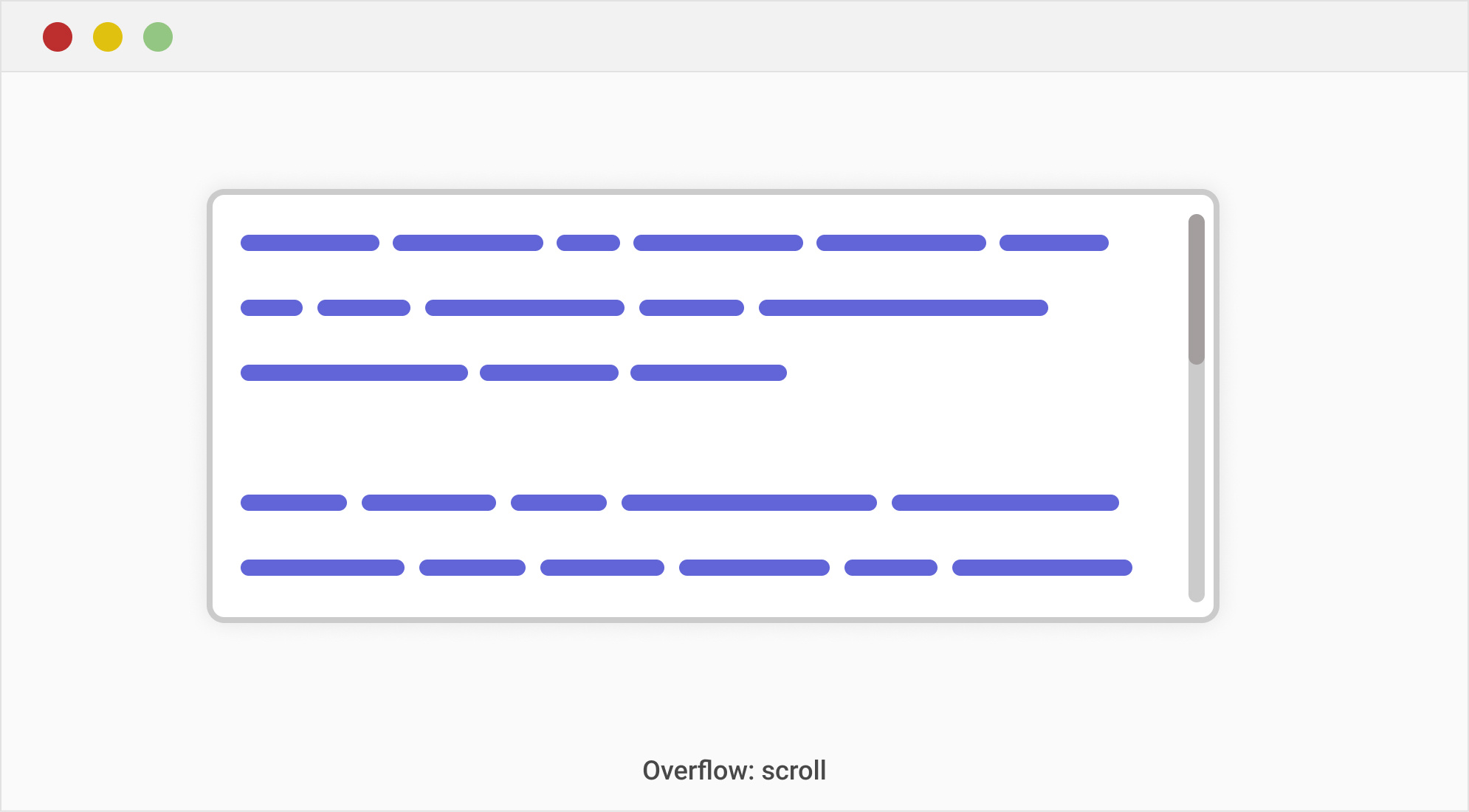Click the yellow minimize window button
This screenshot has height=812, width=1469.
point(108,37)
